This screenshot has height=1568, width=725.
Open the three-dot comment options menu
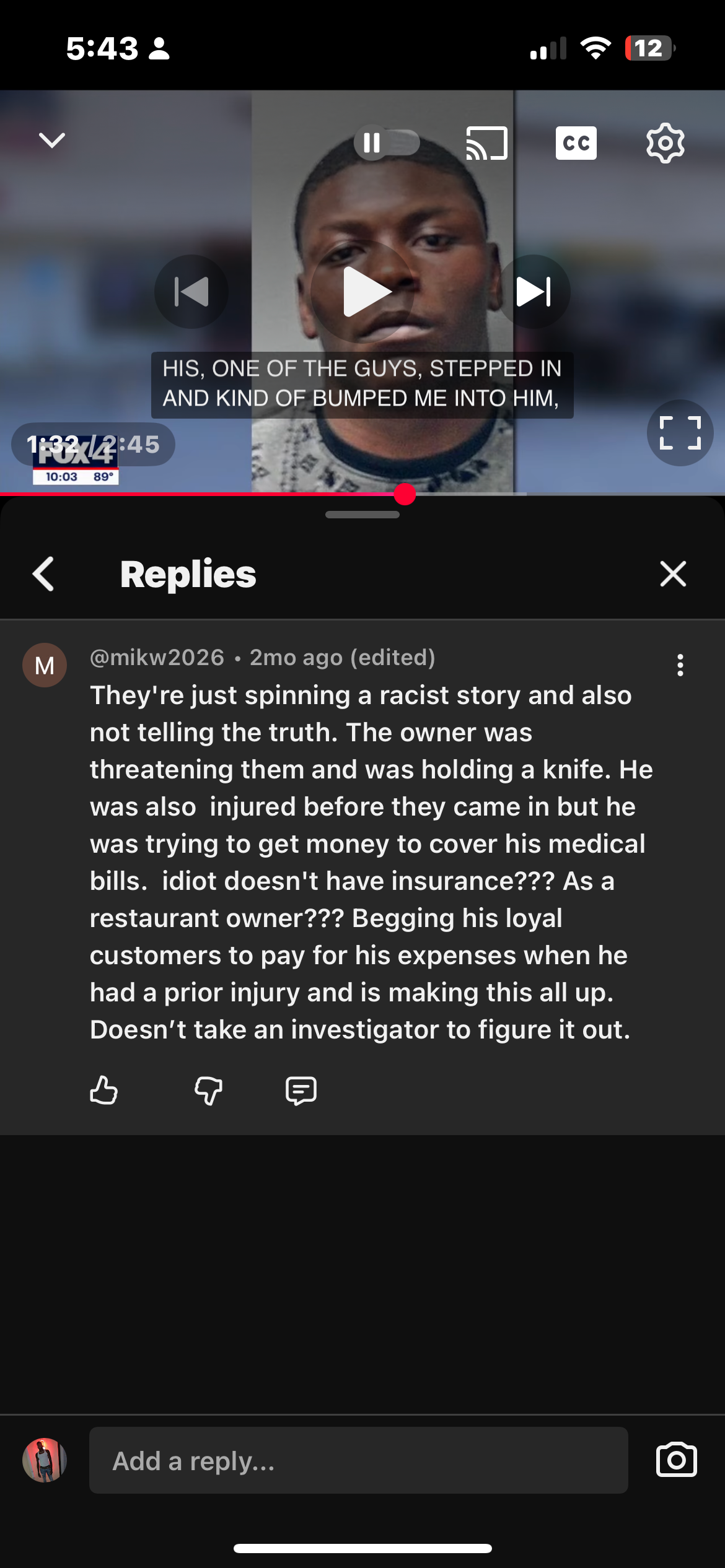pos(680,665)
